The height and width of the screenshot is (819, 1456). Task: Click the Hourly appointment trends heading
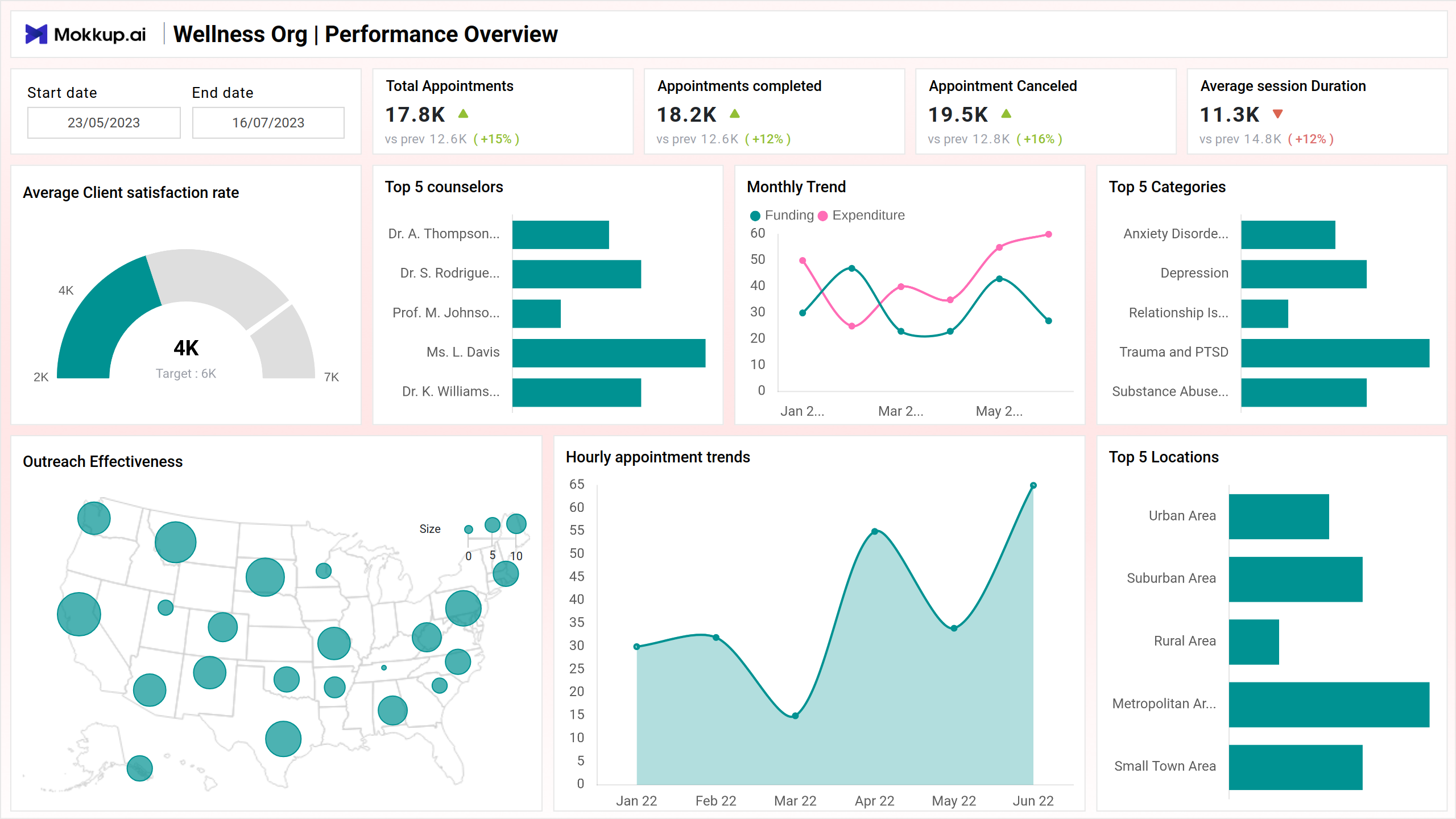(x=657, y=457)
